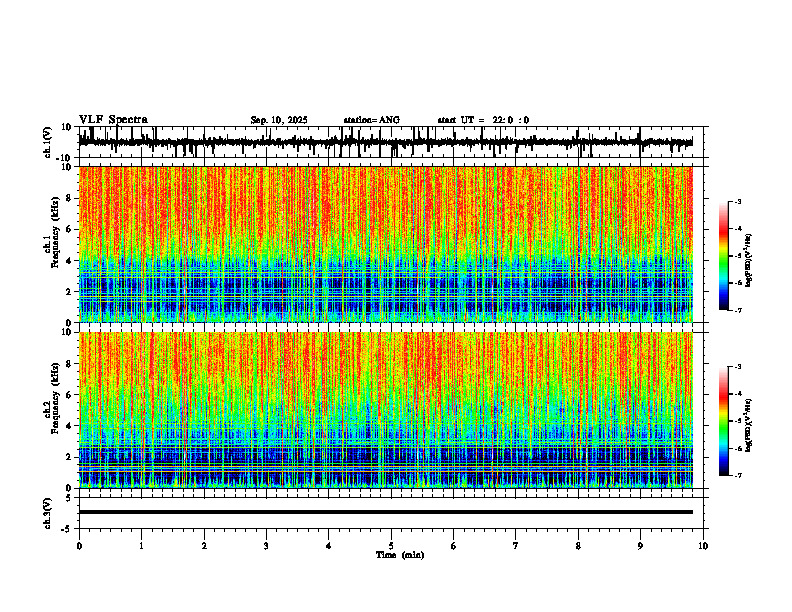The width and height of the screenshot is (792, 612).
Task: Click the ch.2 "Frequency (kHz)" axis label
Action: [x=55, y=398]
